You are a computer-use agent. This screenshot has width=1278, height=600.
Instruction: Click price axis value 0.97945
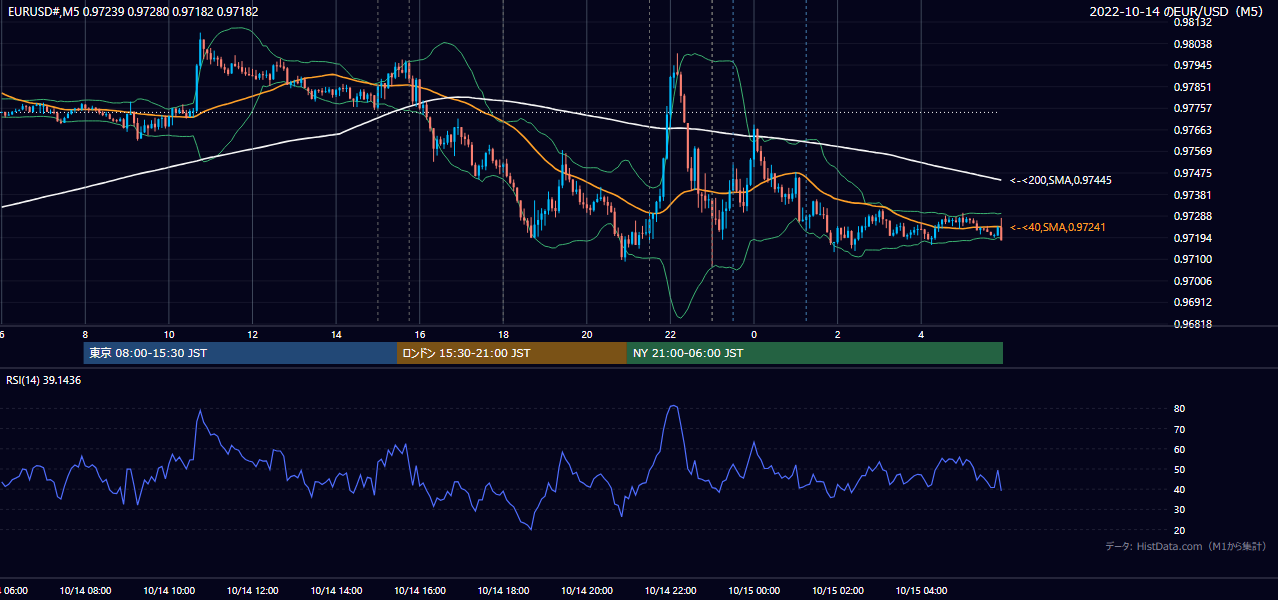[x=1192, y=65]
